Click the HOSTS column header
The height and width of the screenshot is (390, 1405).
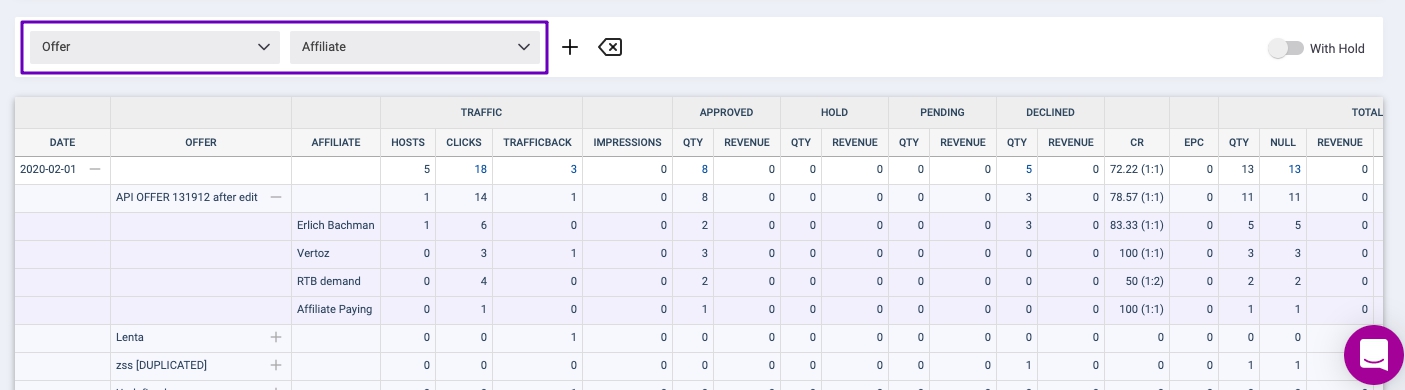coord(407,143)
